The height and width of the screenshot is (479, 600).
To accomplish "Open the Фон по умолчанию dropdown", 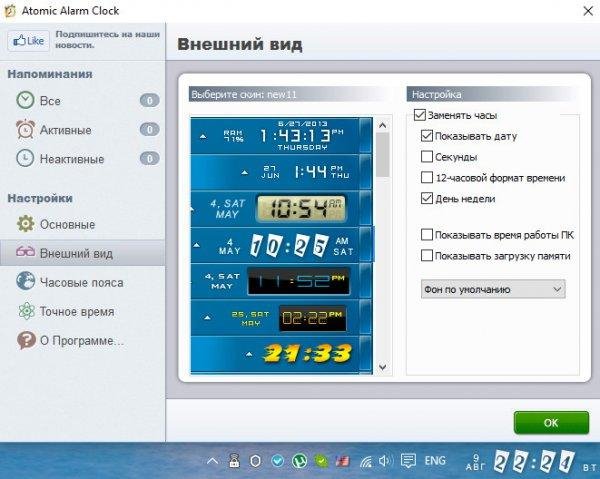I will [x=493, y=289].
